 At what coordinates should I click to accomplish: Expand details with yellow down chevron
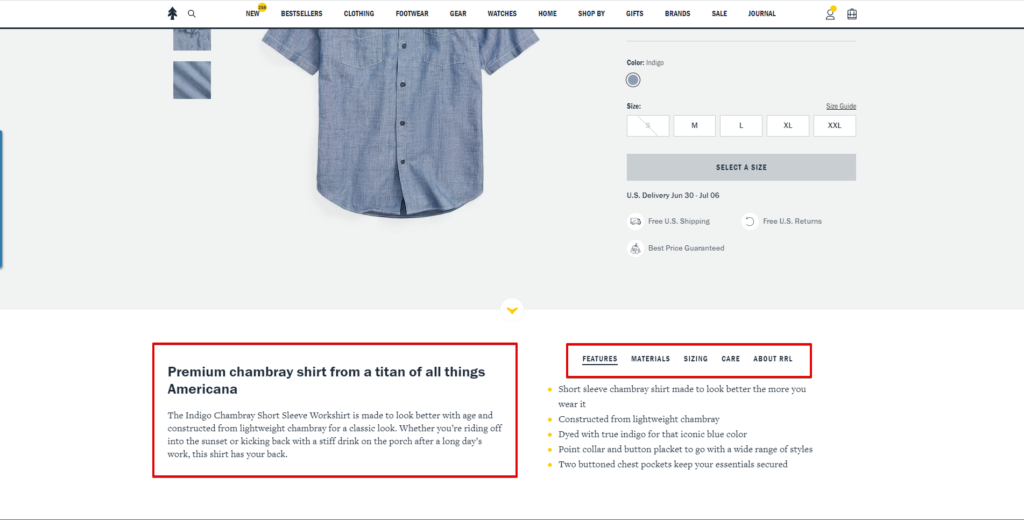coord(512,310)
